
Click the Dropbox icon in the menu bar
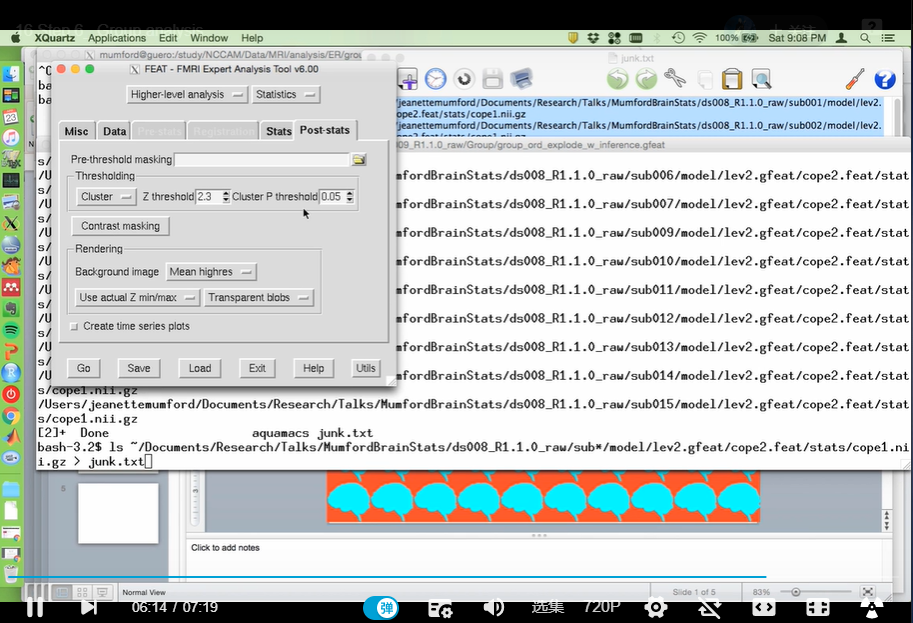593,38
